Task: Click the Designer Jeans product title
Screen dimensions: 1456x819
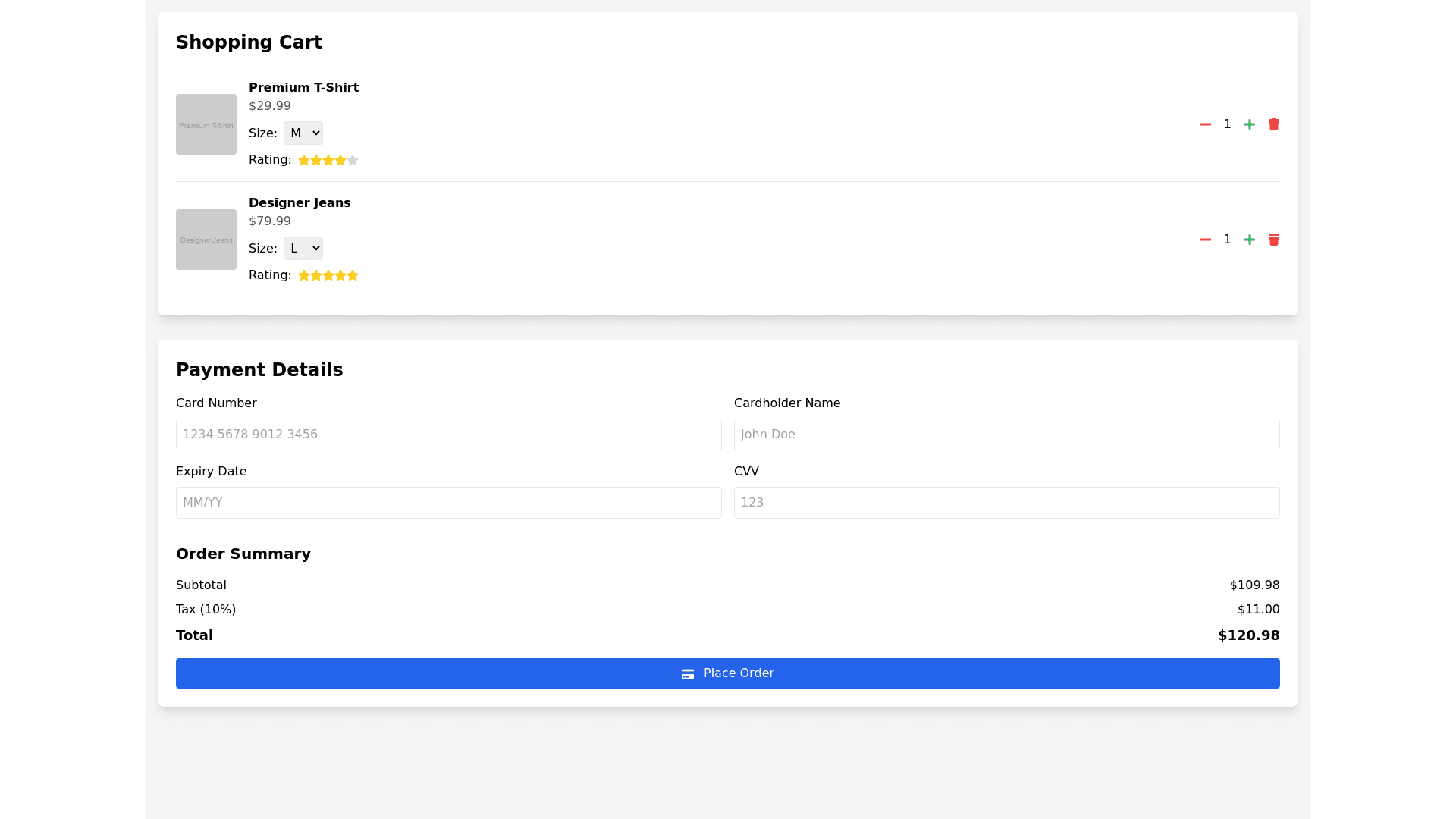Action: (x=300, y=203)
